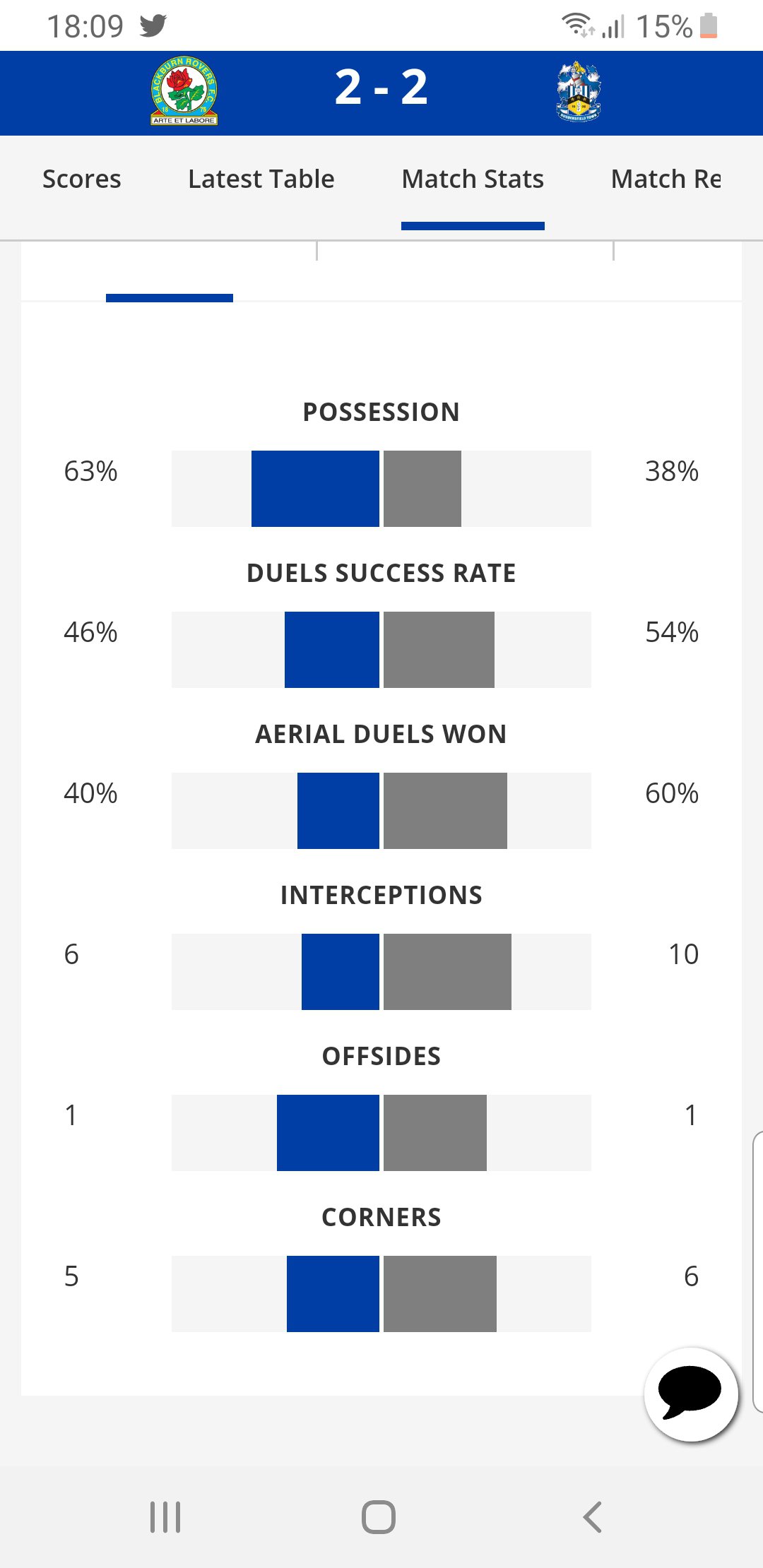The image size is (763, 1568).
Task: Tap the gray Interceptions bar
Action: pos(447,972)
